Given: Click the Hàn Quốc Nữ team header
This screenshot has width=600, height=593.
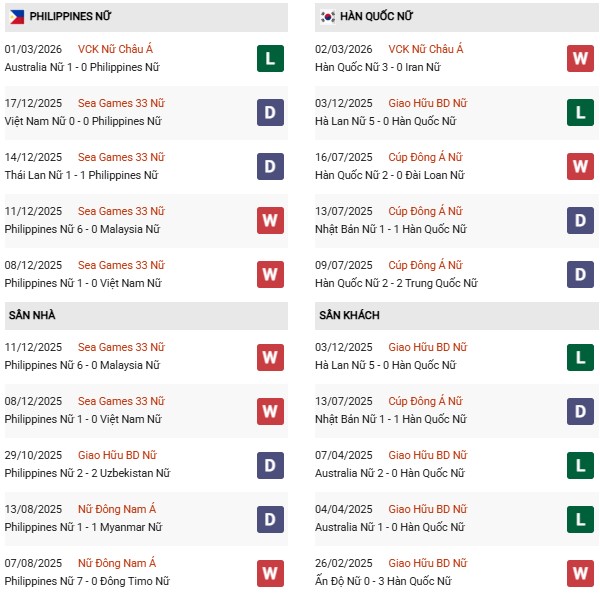Looking at the screenshot, I should click(376, 16).
